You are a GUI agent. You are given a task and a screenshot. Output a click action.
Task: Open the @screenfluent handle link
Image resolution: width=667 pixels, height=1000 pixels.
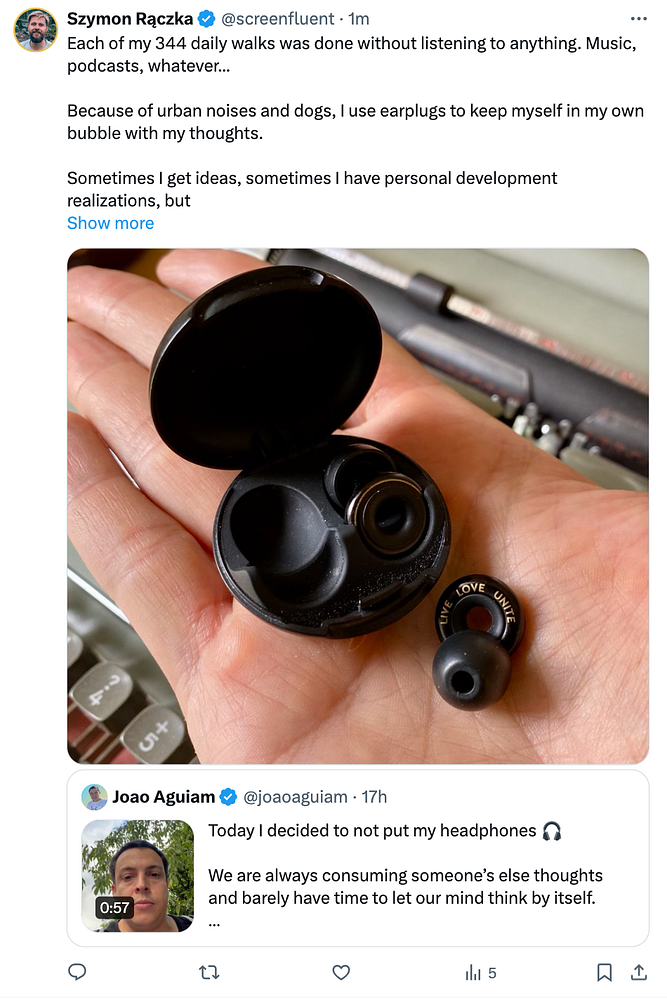tap(277, 18)
